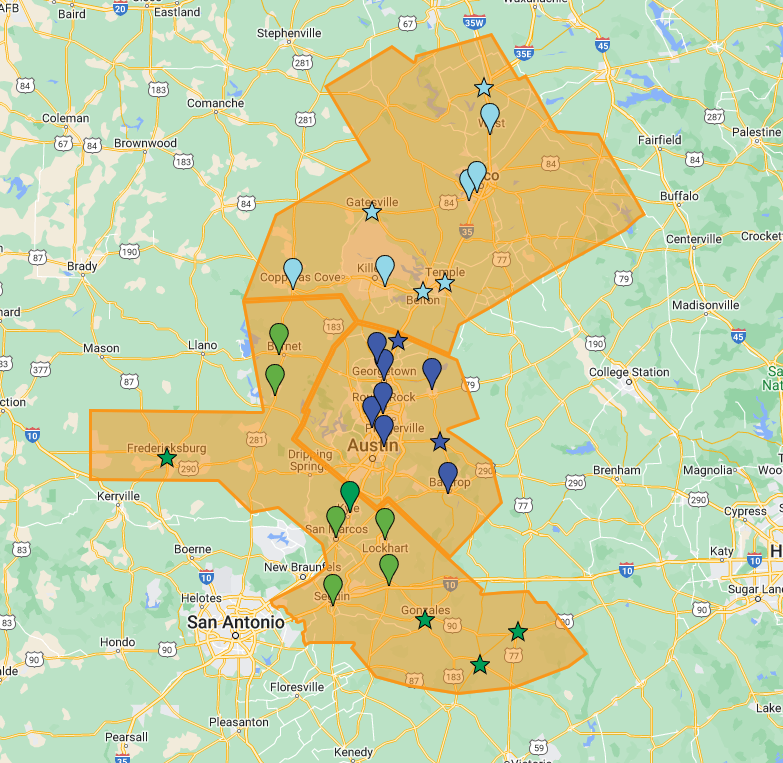Click the College Station label

pyautogui.click(x=629, y=372)
